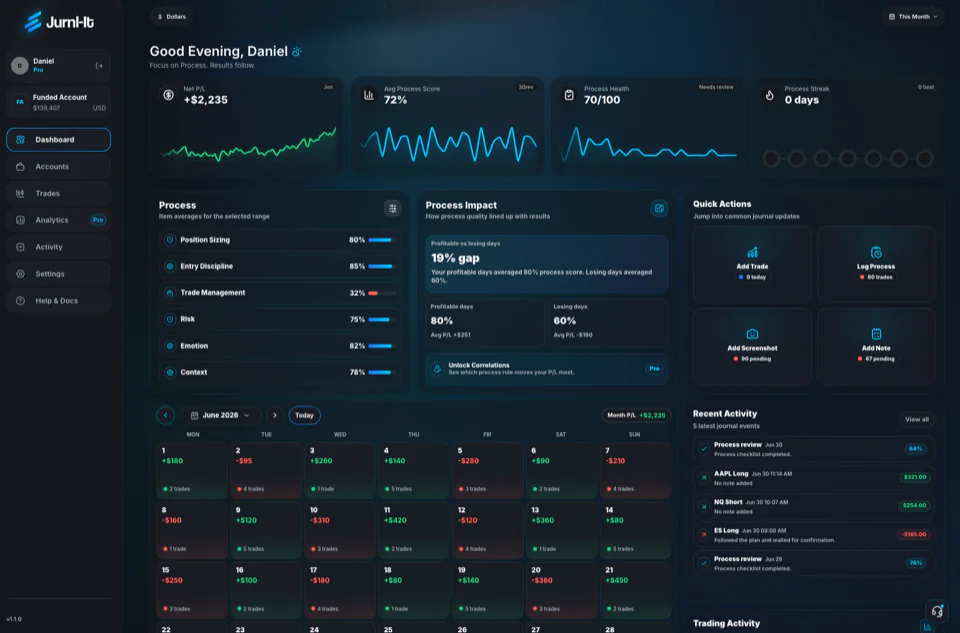Click the Add Note quick action
The height and width of the screenshot is (633, 960).
(876, 346)
